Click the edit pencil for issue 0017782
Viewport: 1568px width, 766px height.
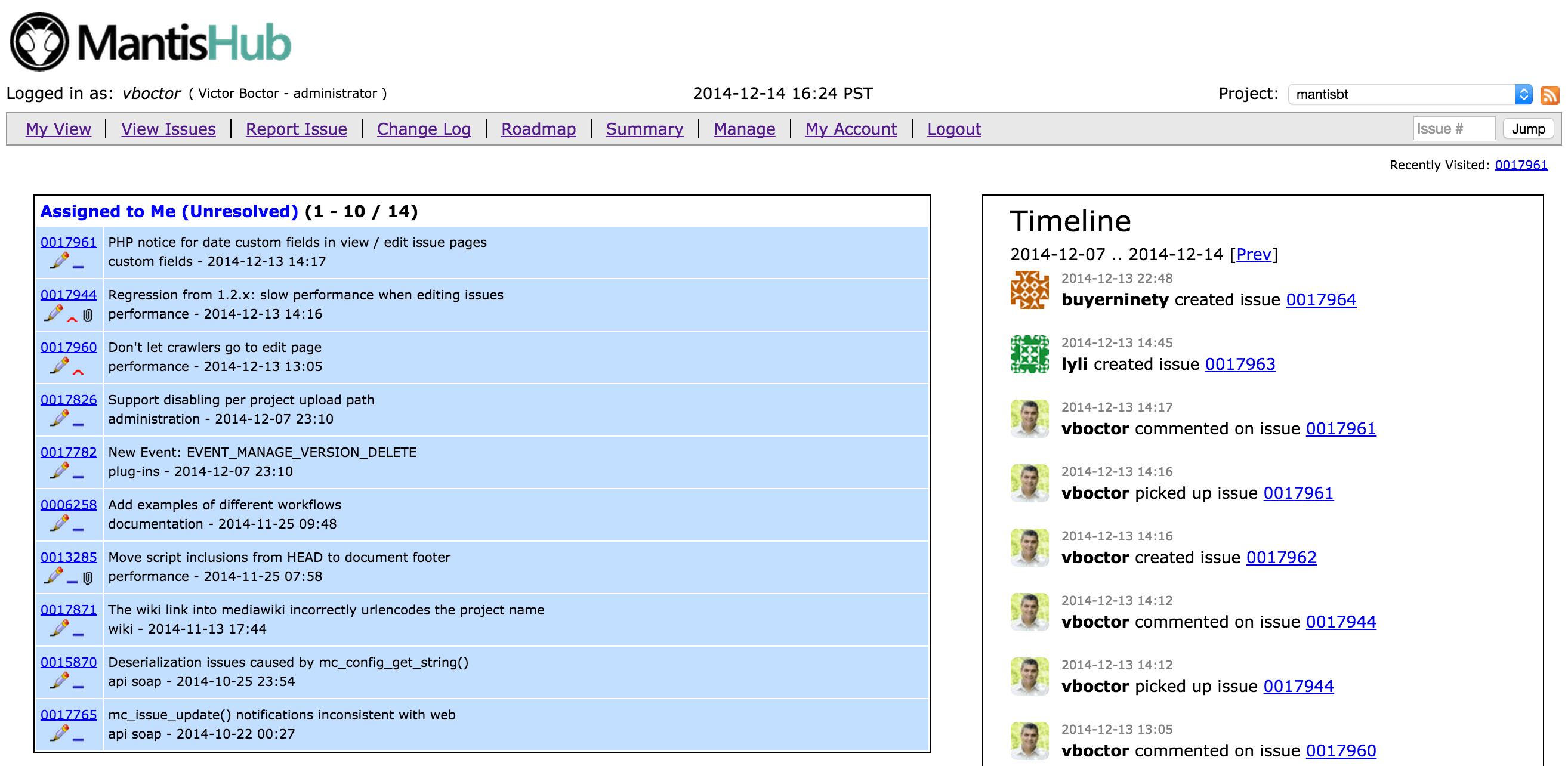coord(59,471)
